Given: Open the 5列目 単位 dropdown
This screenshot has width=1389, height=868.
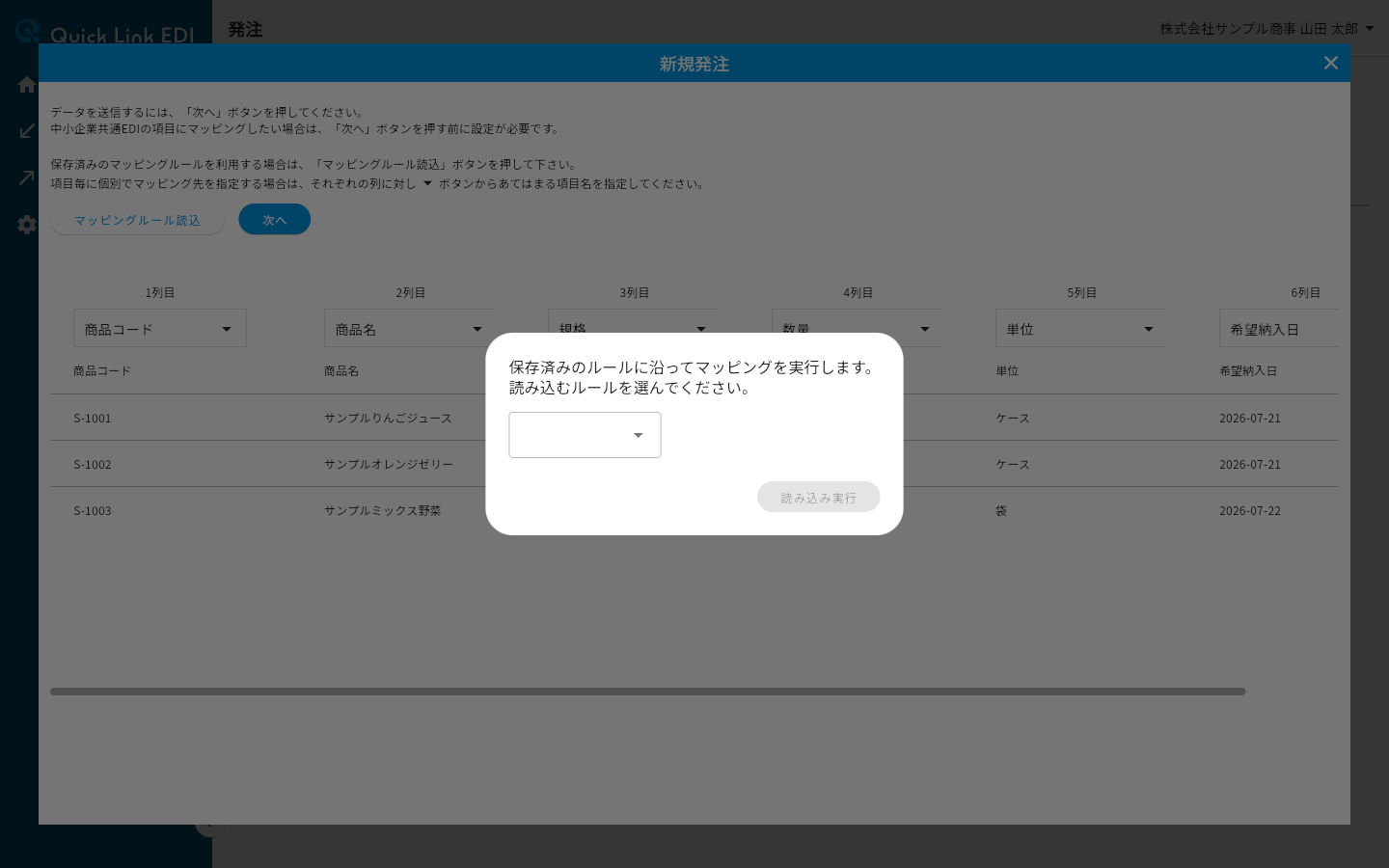Looking at the screenshot, I should coord(1080,329).
